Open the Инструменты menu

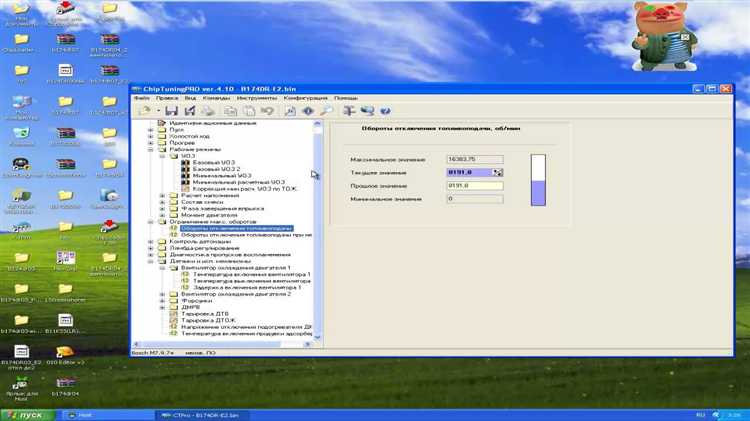pos(257,98)
